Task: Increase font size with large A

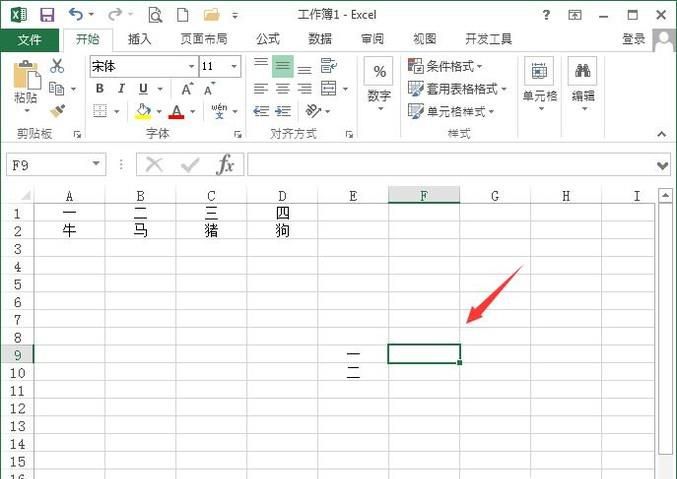Action: click(x=187, y=89)
